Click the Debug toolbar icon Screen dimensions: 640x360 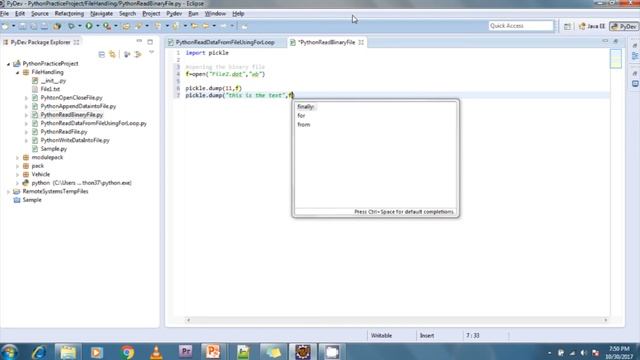click(71, 26)
